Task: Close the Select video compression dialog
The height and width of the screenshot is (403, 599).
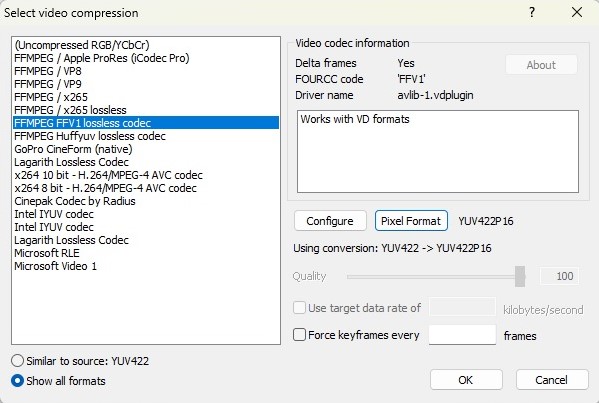Action: click(577, 12)
